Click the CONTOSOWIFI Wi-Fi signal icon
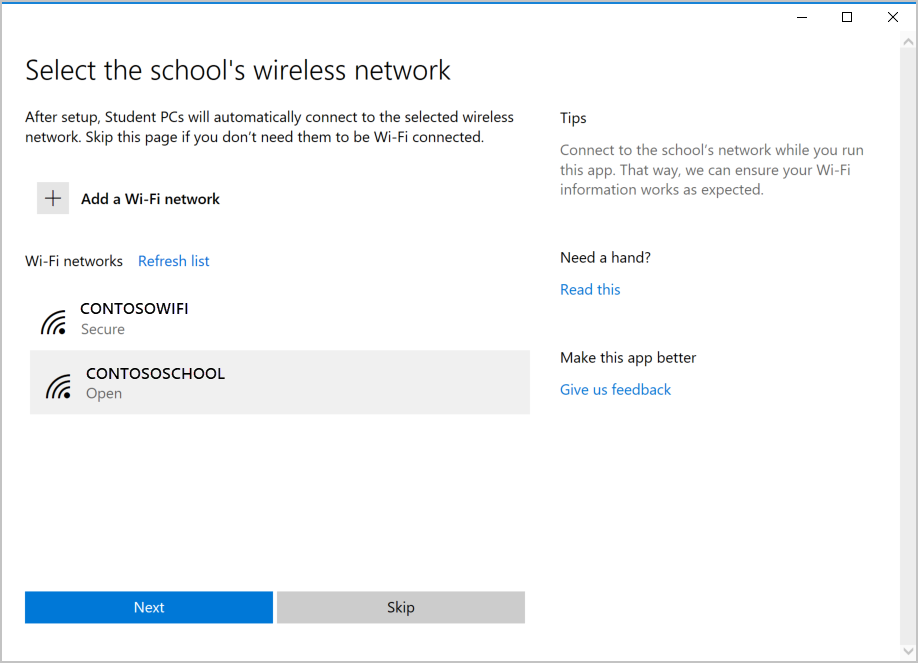The height and width of the screenshot is (663, 918). point(54,321)
